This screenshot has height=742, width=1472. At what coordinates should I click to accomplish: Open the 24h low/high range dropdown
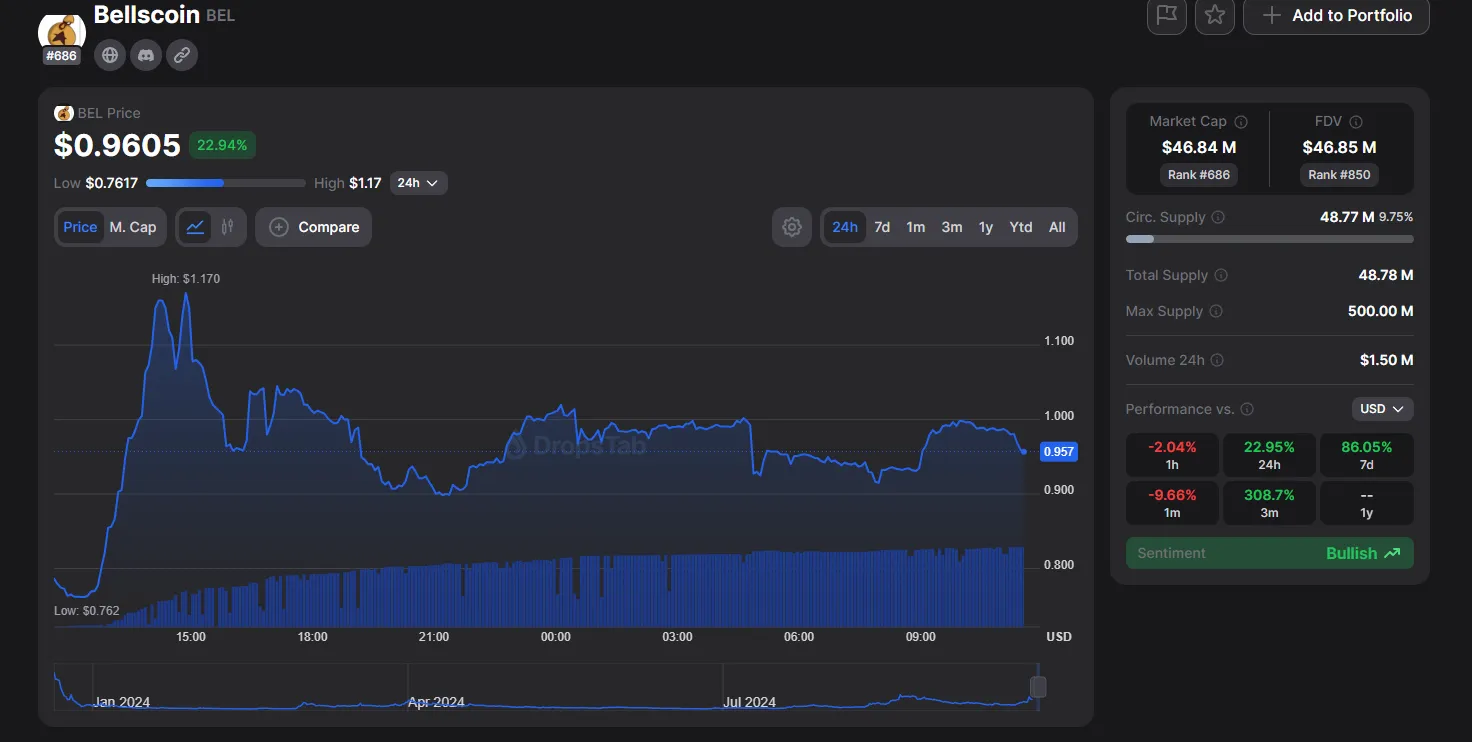tap(418, 183)
